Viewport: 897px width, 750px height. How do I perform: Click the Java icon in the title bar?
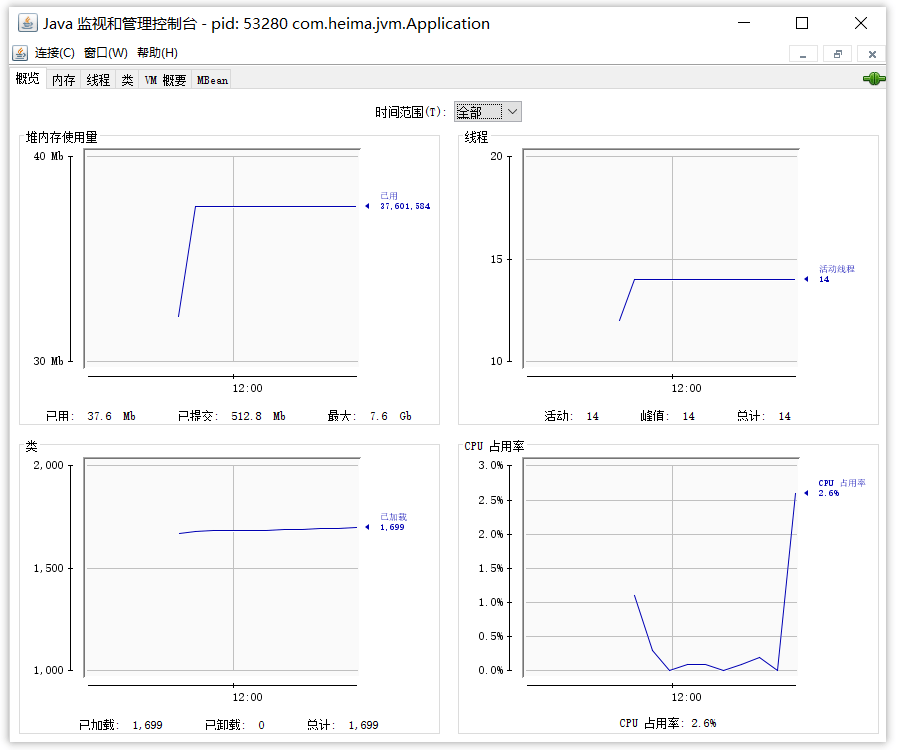pyautogui.click(x=27, y=23)
